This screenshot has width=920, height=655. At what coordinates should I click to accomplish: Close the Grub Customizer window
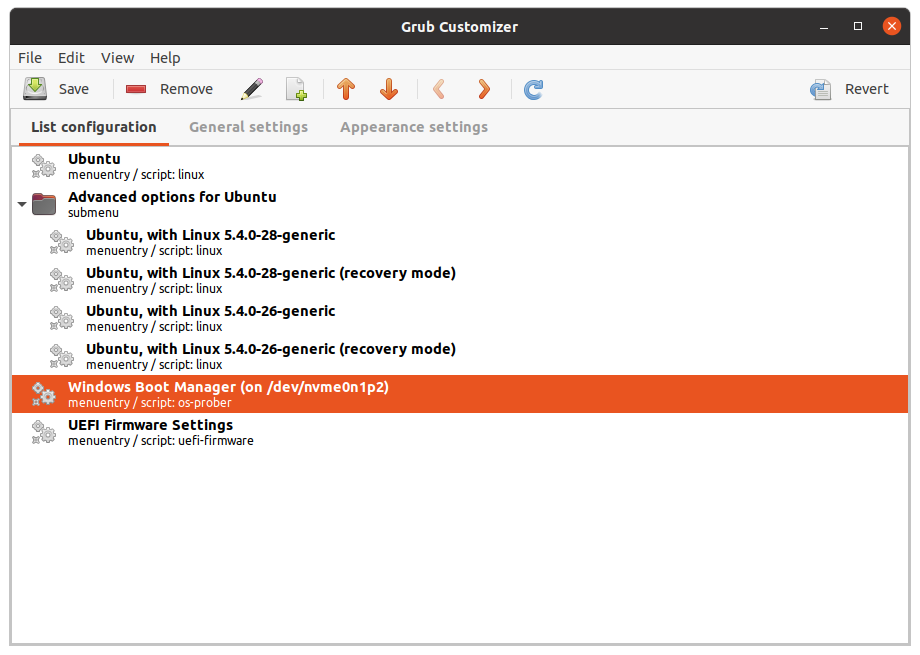pos(892,26)
